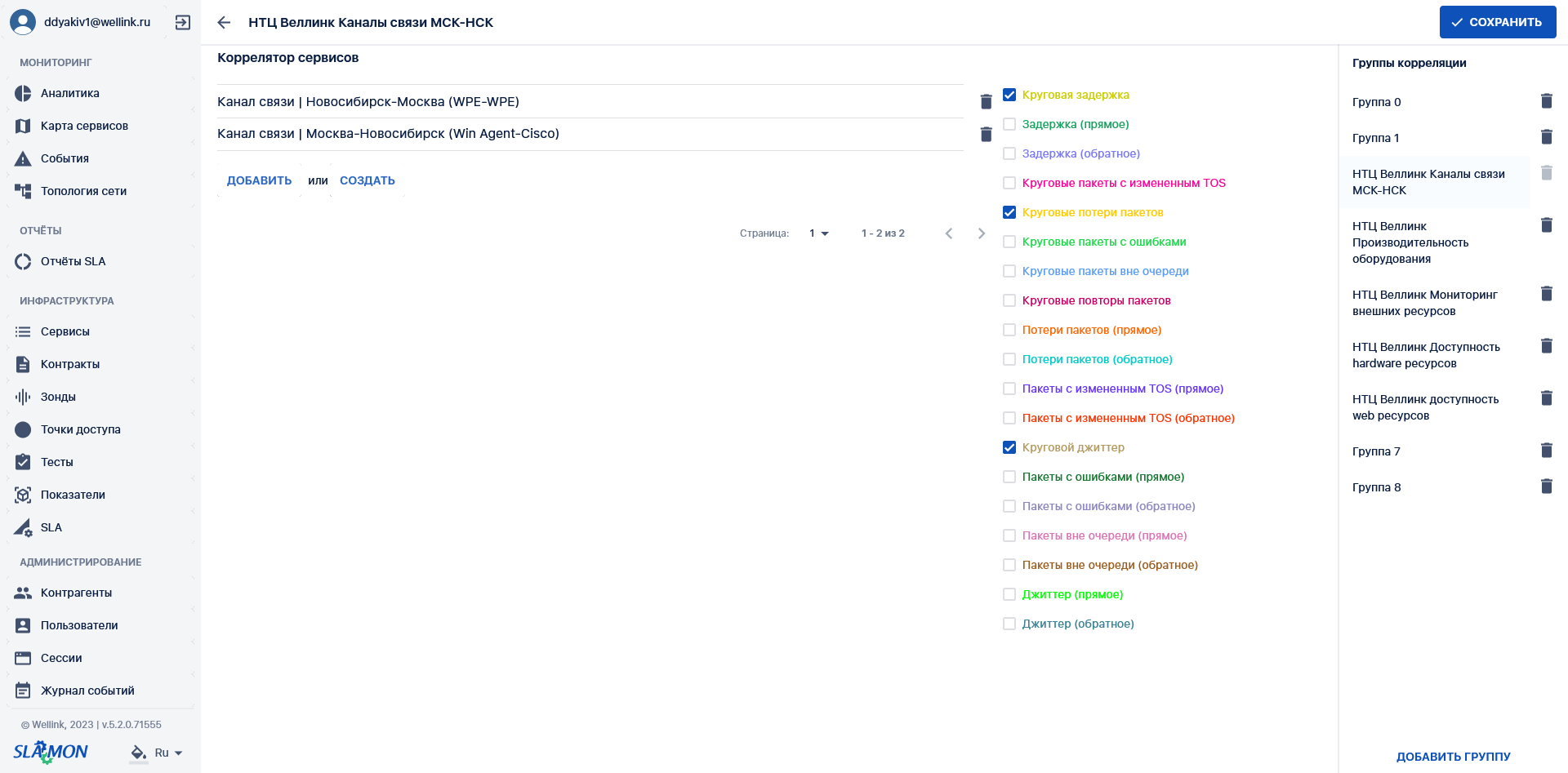
Task: Delete НТЦ Веллинк доступность web ресурсов group
Action: 1546,398
